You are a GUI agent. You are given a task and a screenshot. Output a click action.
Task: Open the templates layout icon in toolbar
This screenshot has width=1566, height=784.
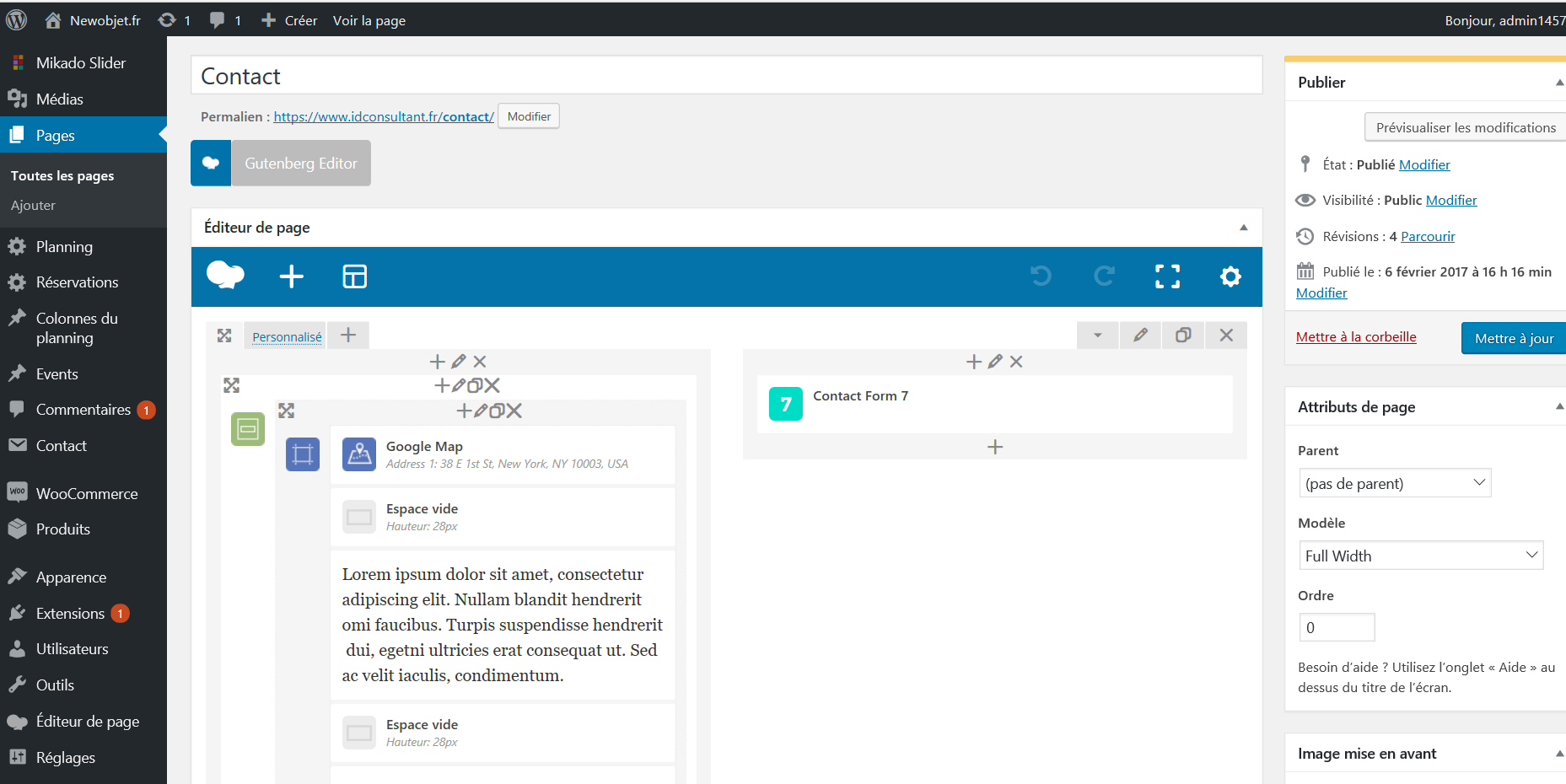354,277
